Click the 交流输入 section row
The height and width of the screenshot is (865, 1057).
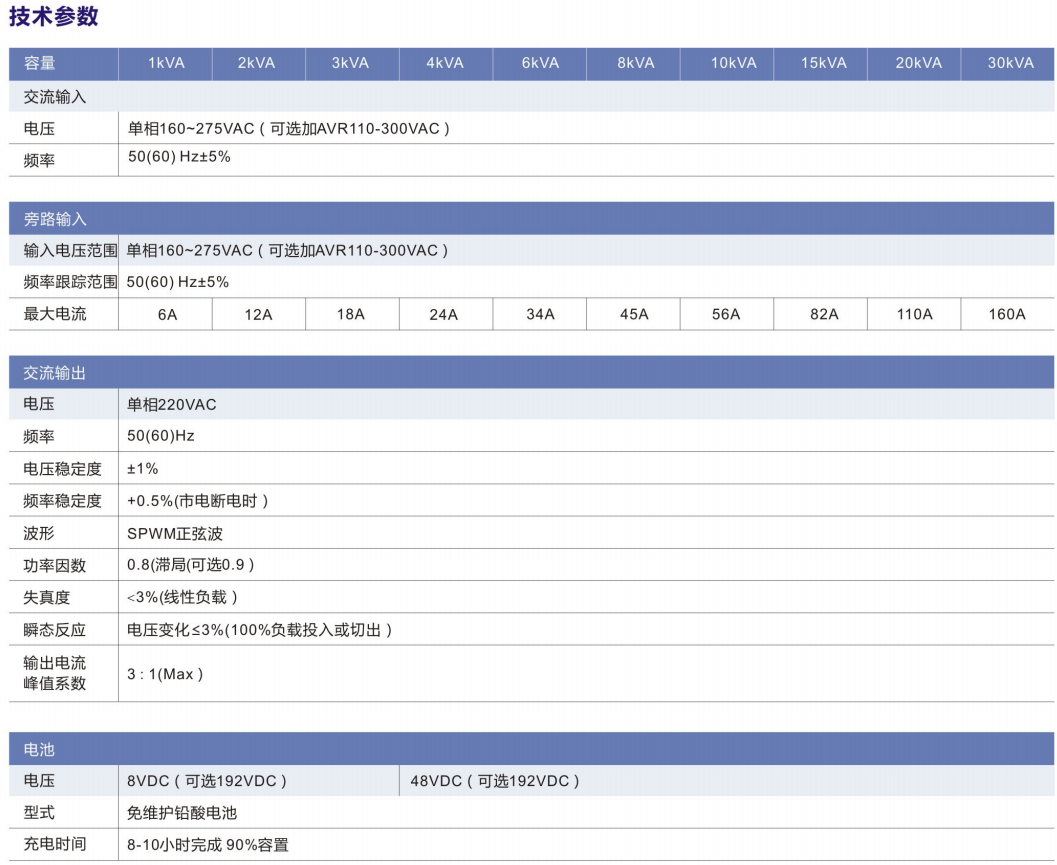(x=531, y=97)
